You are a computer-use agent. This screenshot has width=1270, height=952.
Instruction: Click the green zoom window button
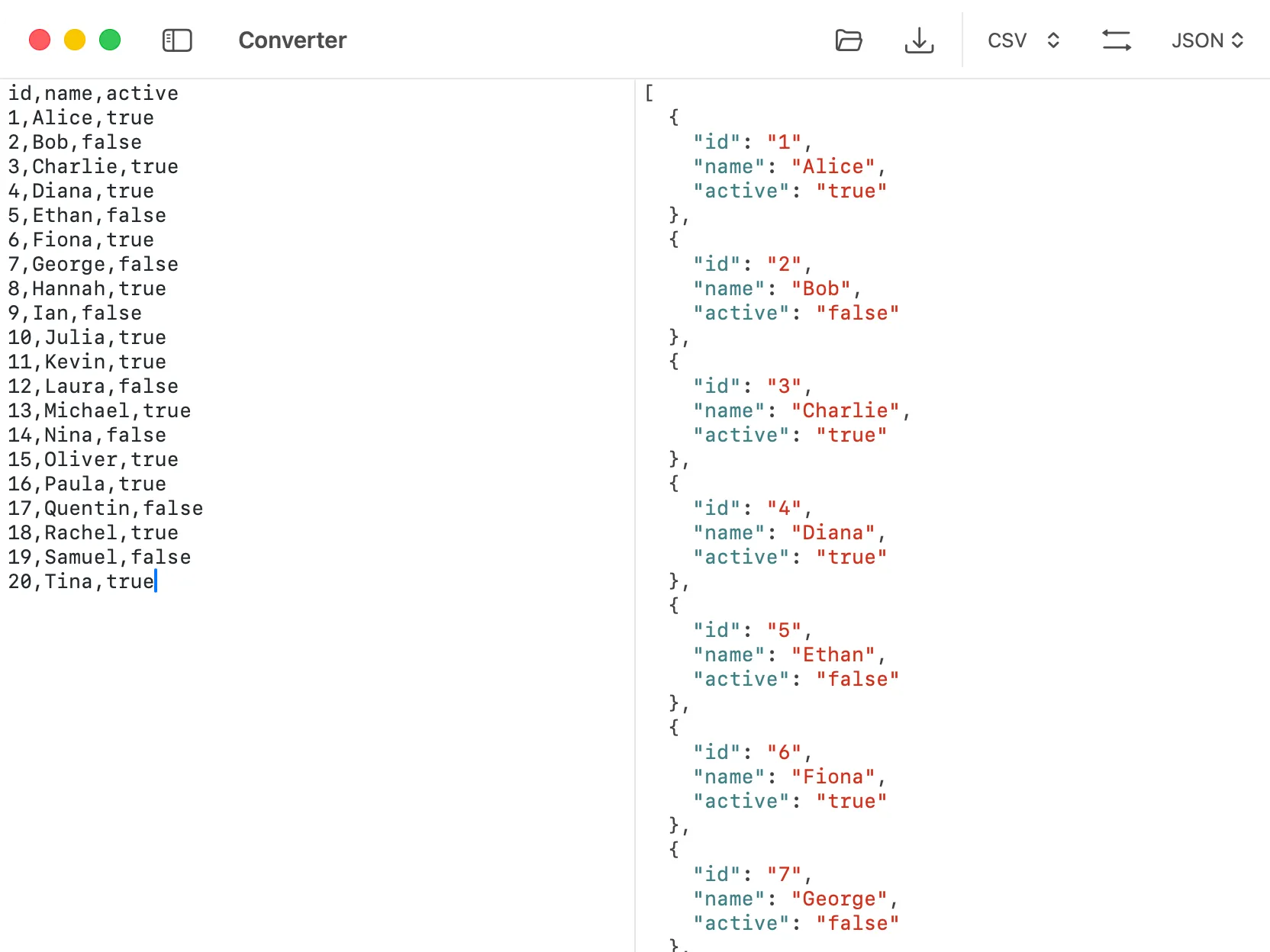click(110, 40)
